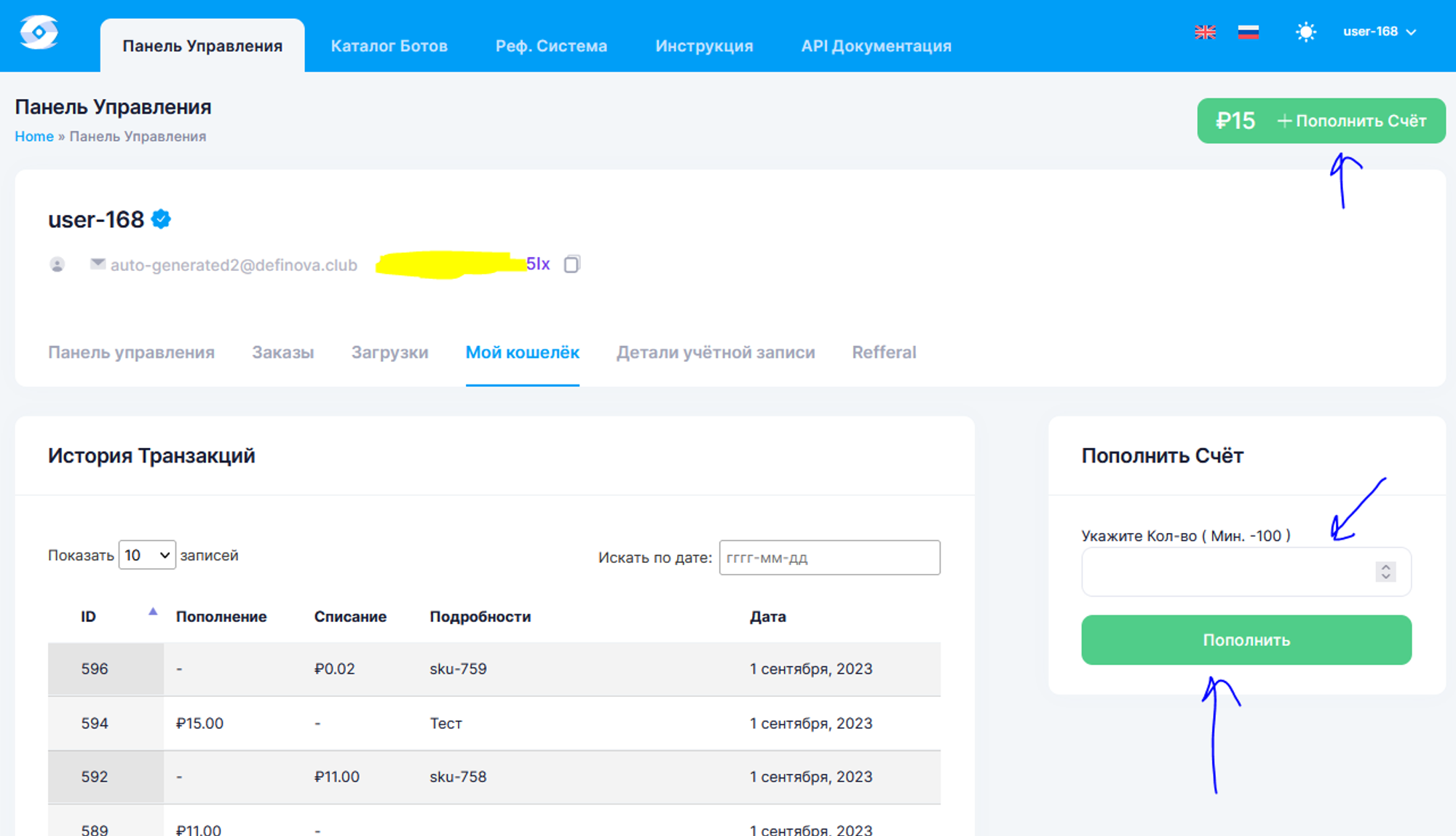
Task: Copy the token with the clipboard icon
Action: 572,264
